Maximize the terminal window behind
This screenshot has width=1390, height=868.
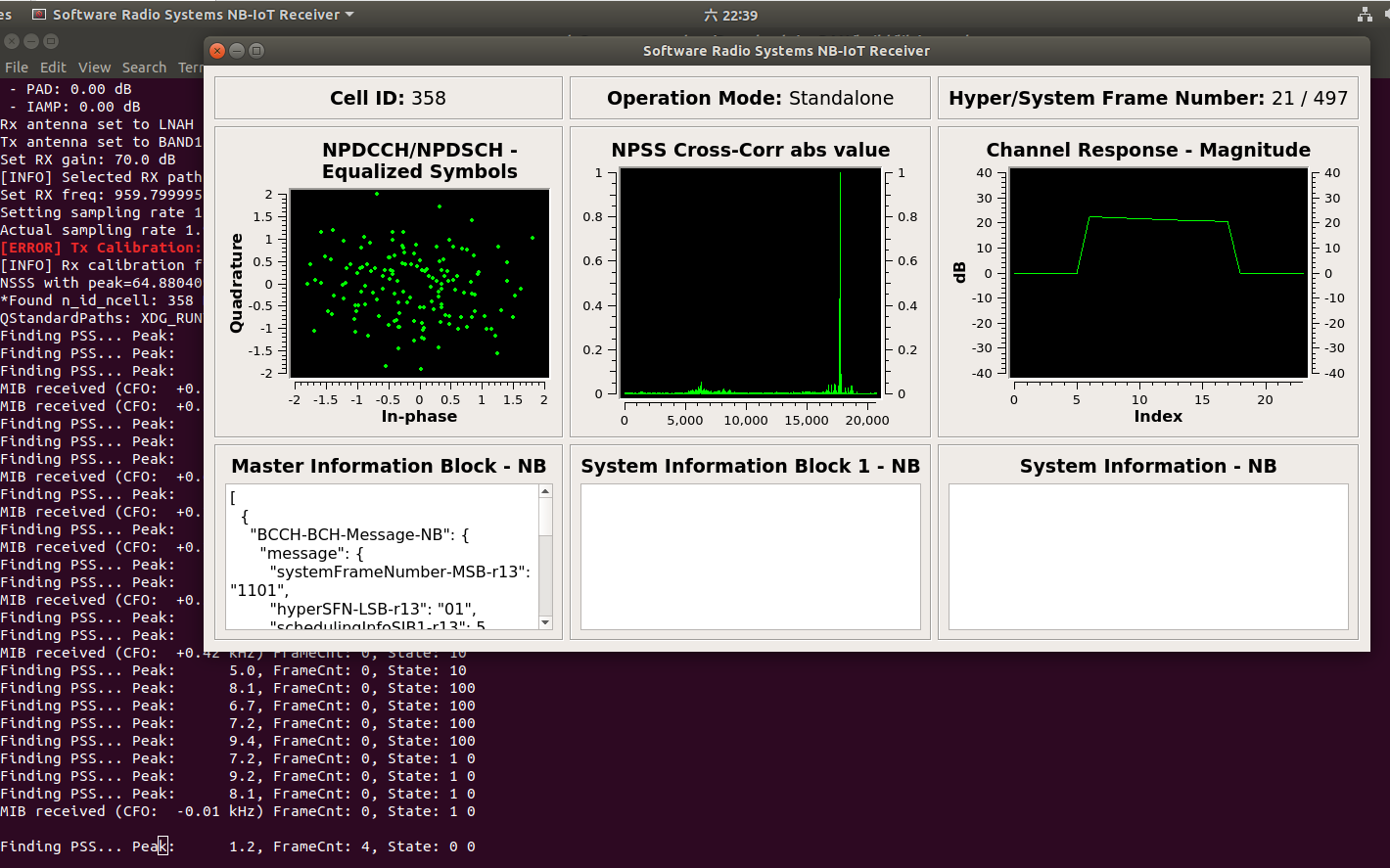[x=50, y=41]
